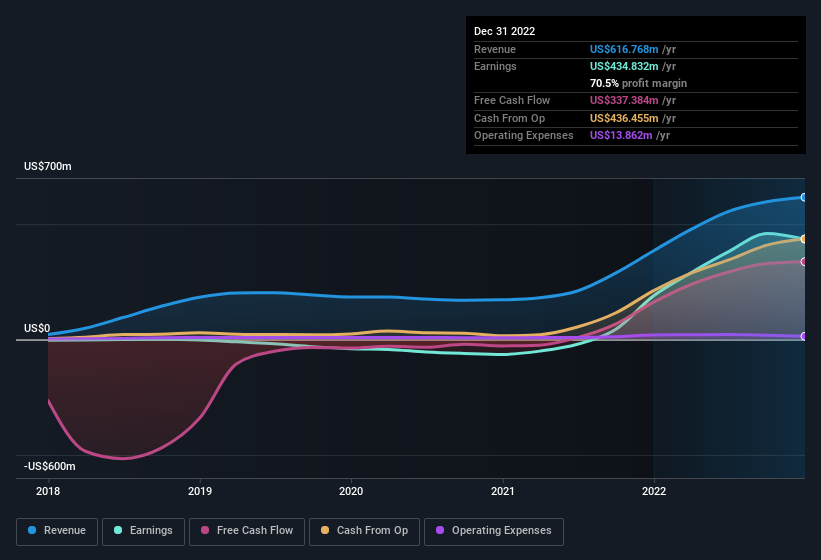Click the US$700m y-axis label

click(x=48, y=166)
